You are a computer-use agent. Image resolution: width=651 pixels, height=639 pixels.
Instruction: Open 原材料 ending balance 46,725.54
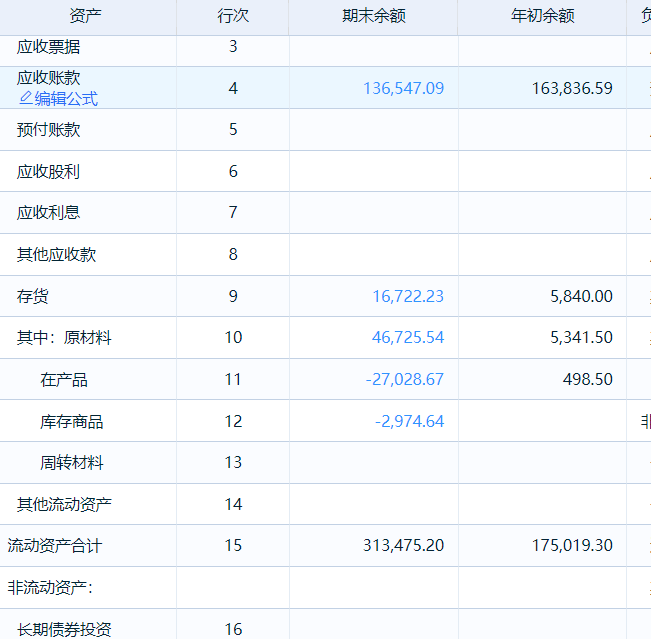(407, 338)
